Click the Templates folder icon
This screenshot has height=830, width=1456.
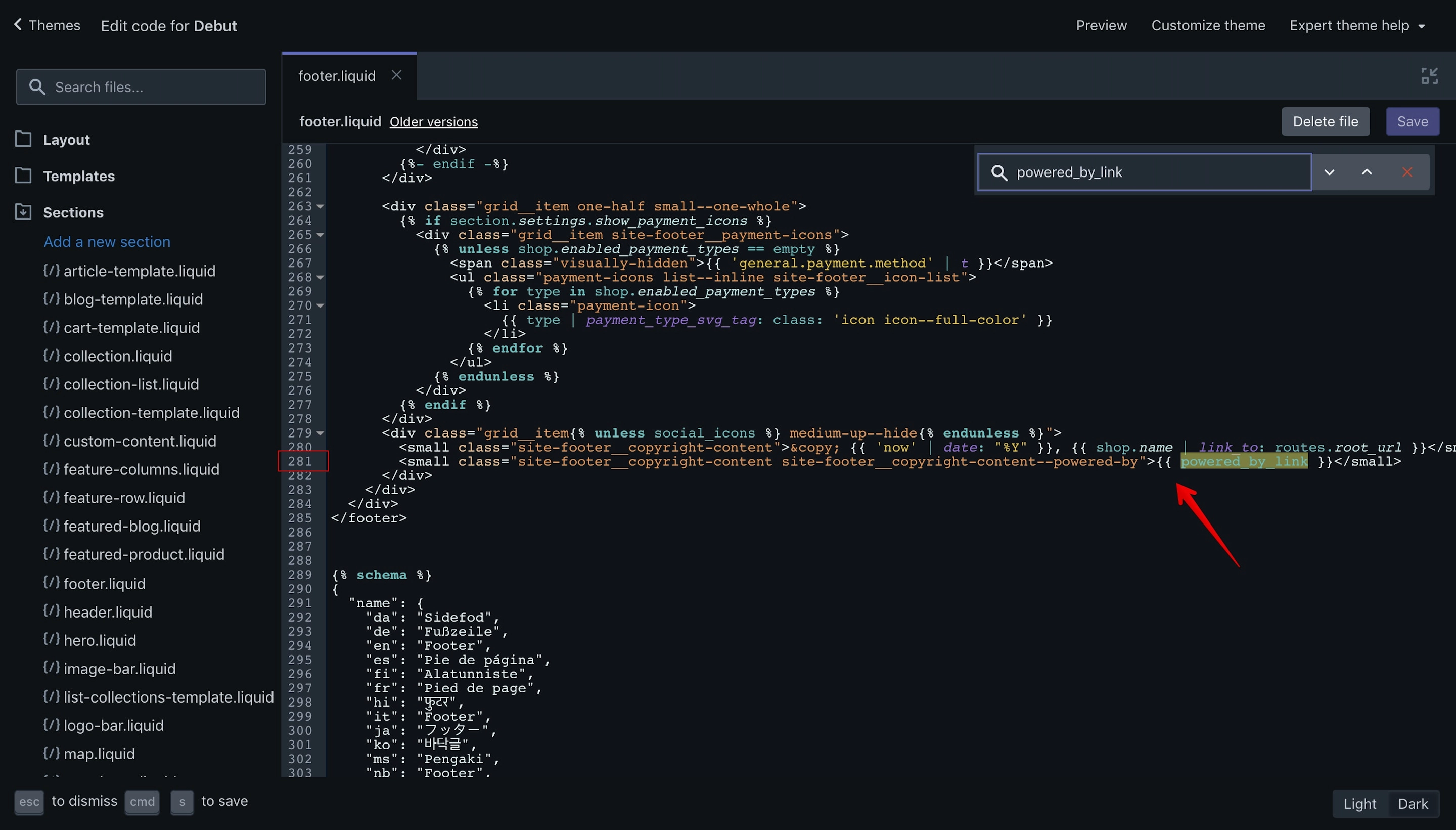click(23, 175)
